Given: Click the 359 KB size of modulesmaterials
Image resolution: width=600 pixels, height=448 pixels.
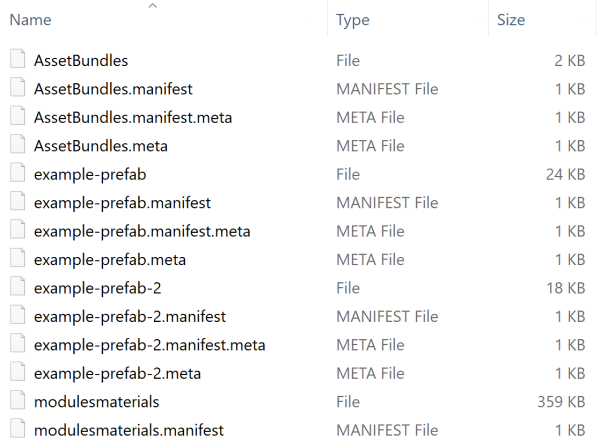Looking at the screenshot, I should pyautogui.click(x=561, y=402).
